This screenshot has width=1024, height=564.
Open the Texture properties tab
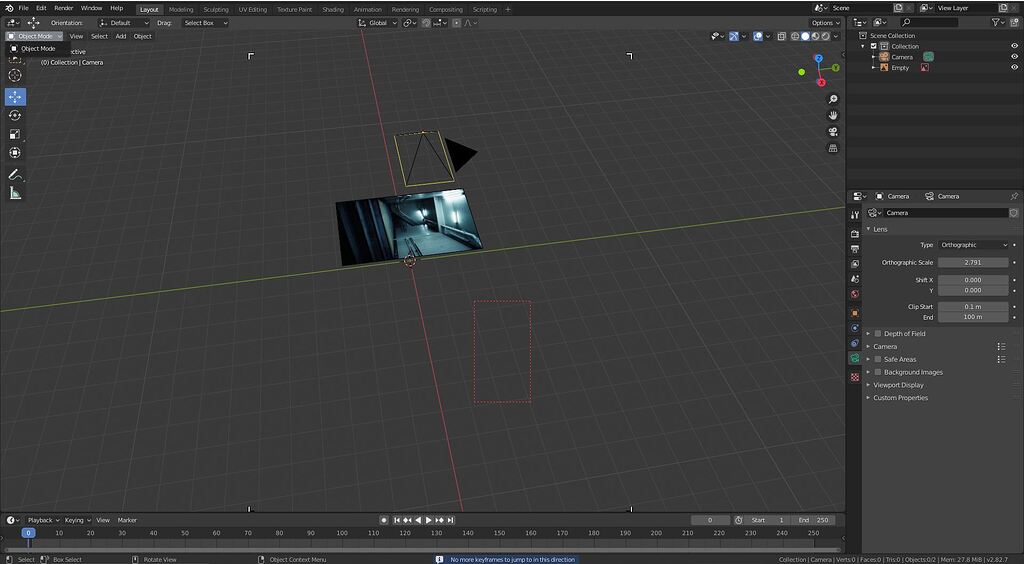click(x=855, y=377)
